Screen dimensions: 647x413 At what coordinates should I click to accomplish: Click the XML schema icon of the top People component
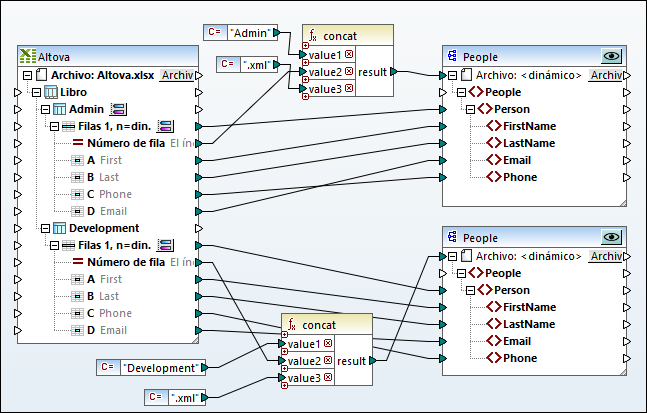(453, 58)
